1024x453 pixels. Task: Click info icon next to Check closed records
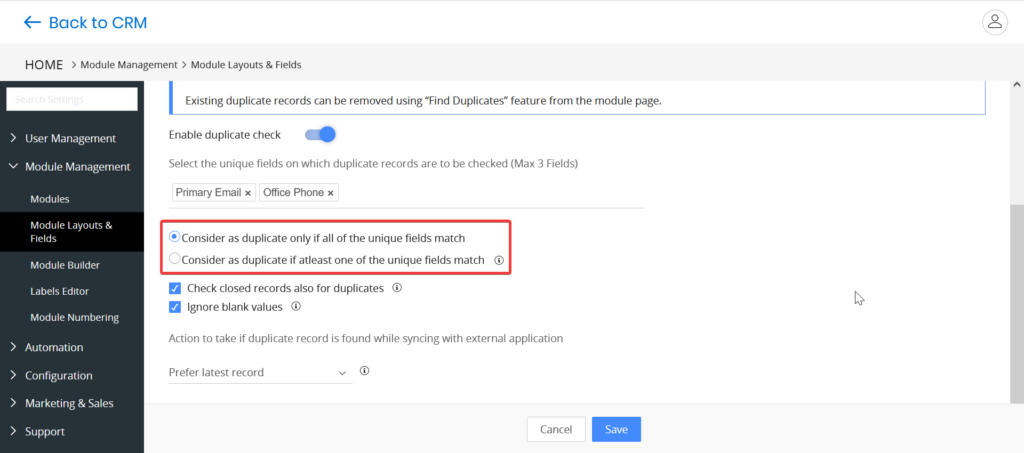397,288
